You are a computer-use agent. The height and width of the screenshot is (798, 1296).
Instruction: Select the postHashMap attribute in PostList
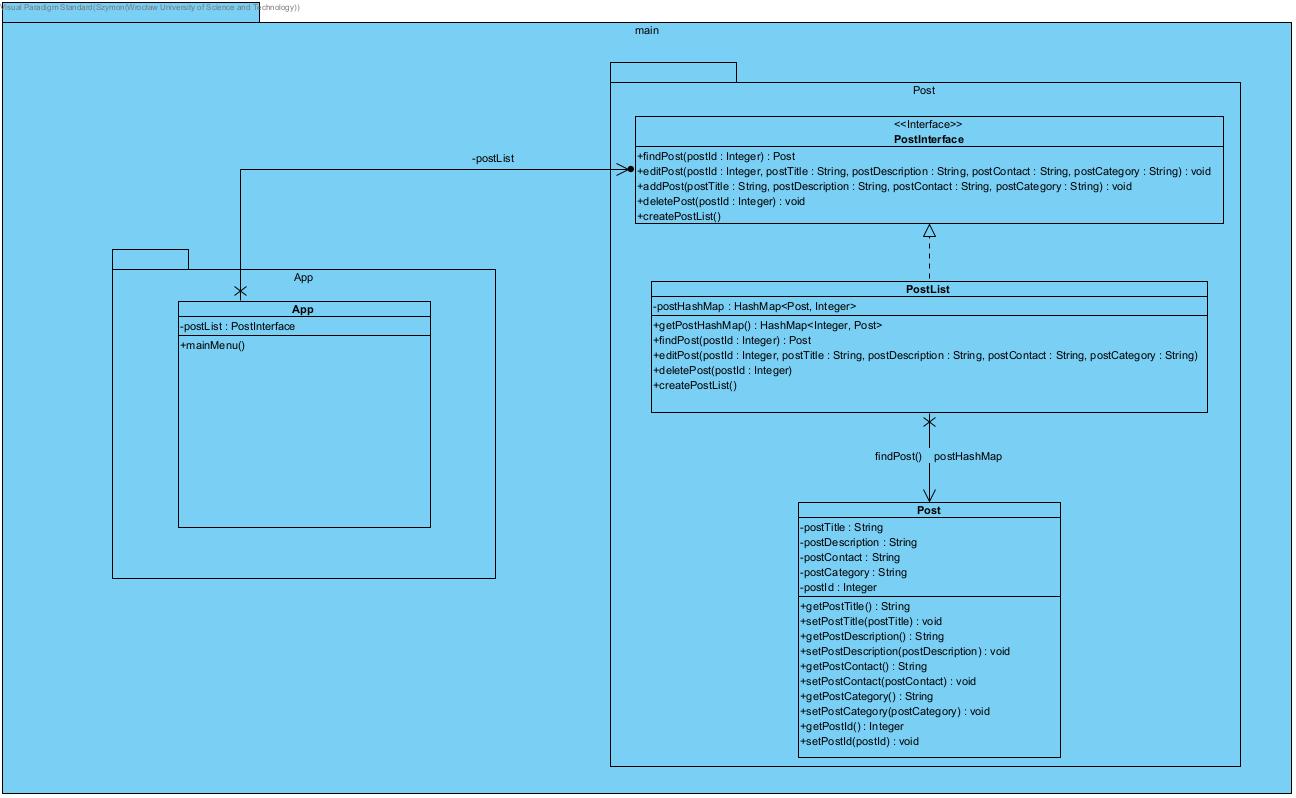click(756, 305)
